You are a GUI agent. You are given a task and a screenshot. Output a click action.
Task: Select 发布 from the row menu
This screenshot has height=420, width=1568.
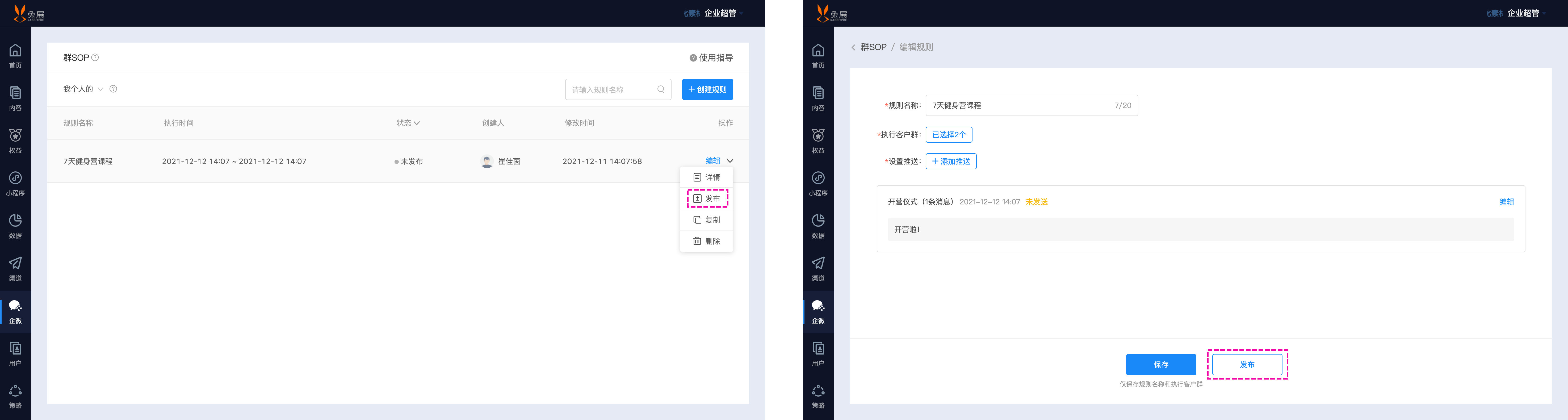707,199
